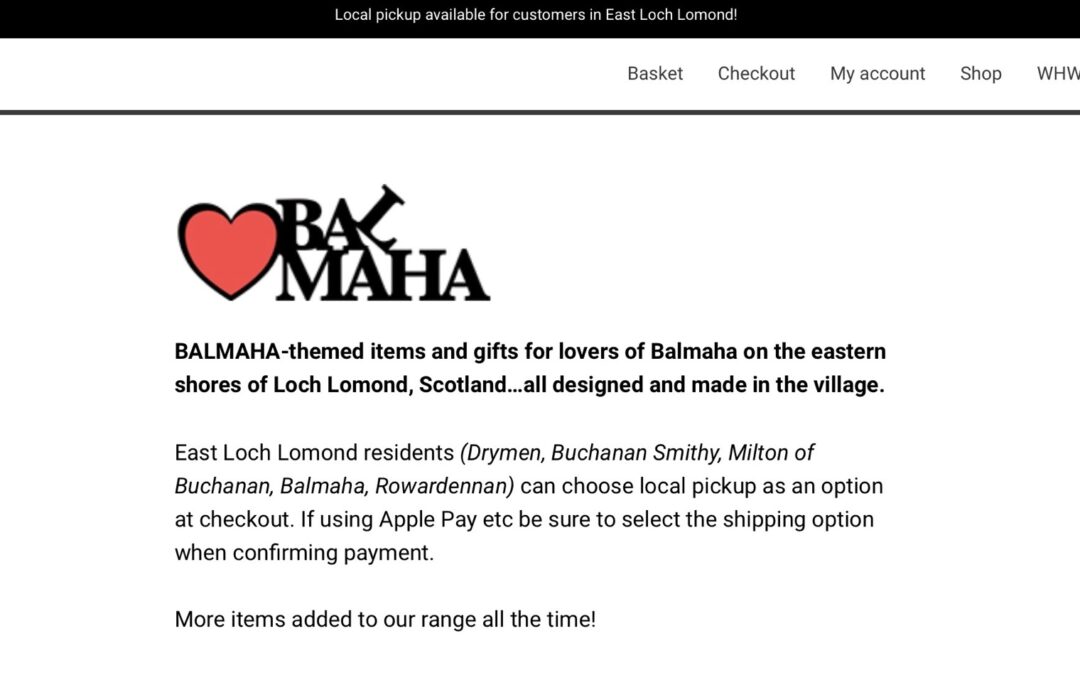Image resolution: width=1080 pixels, height=675 pixels.
Task: Click 'when confirming payment' text line
Action: pos(304,552)
